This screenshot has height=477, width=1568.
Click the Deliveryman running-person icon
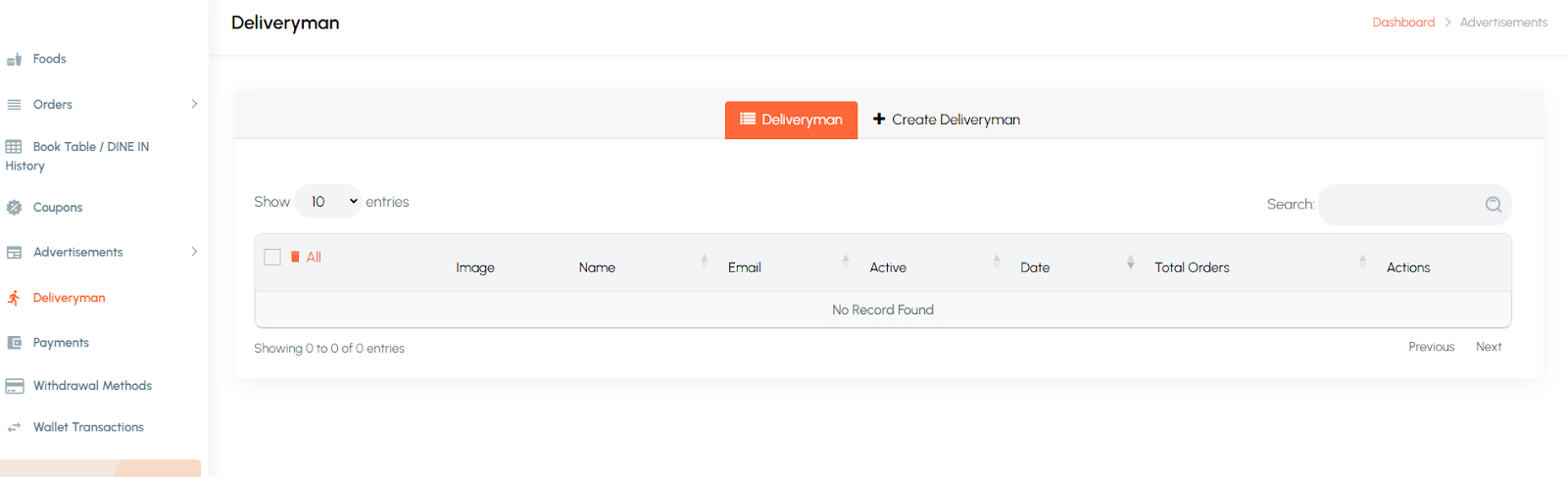14,298
